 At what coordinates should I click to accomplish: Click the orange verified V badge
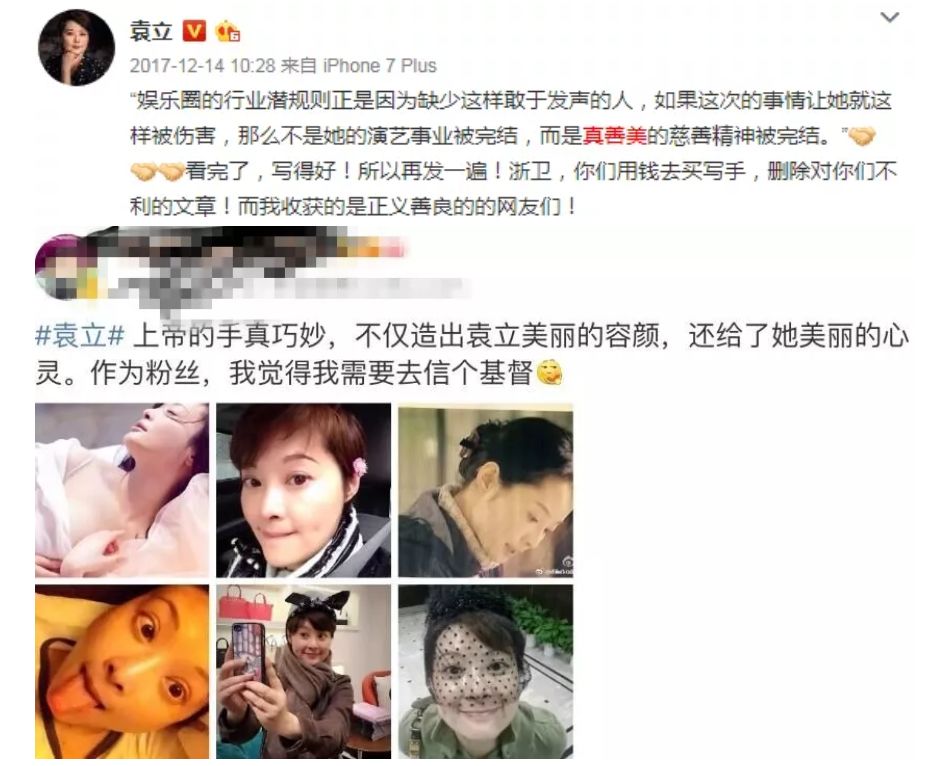[x=194, y=30]
